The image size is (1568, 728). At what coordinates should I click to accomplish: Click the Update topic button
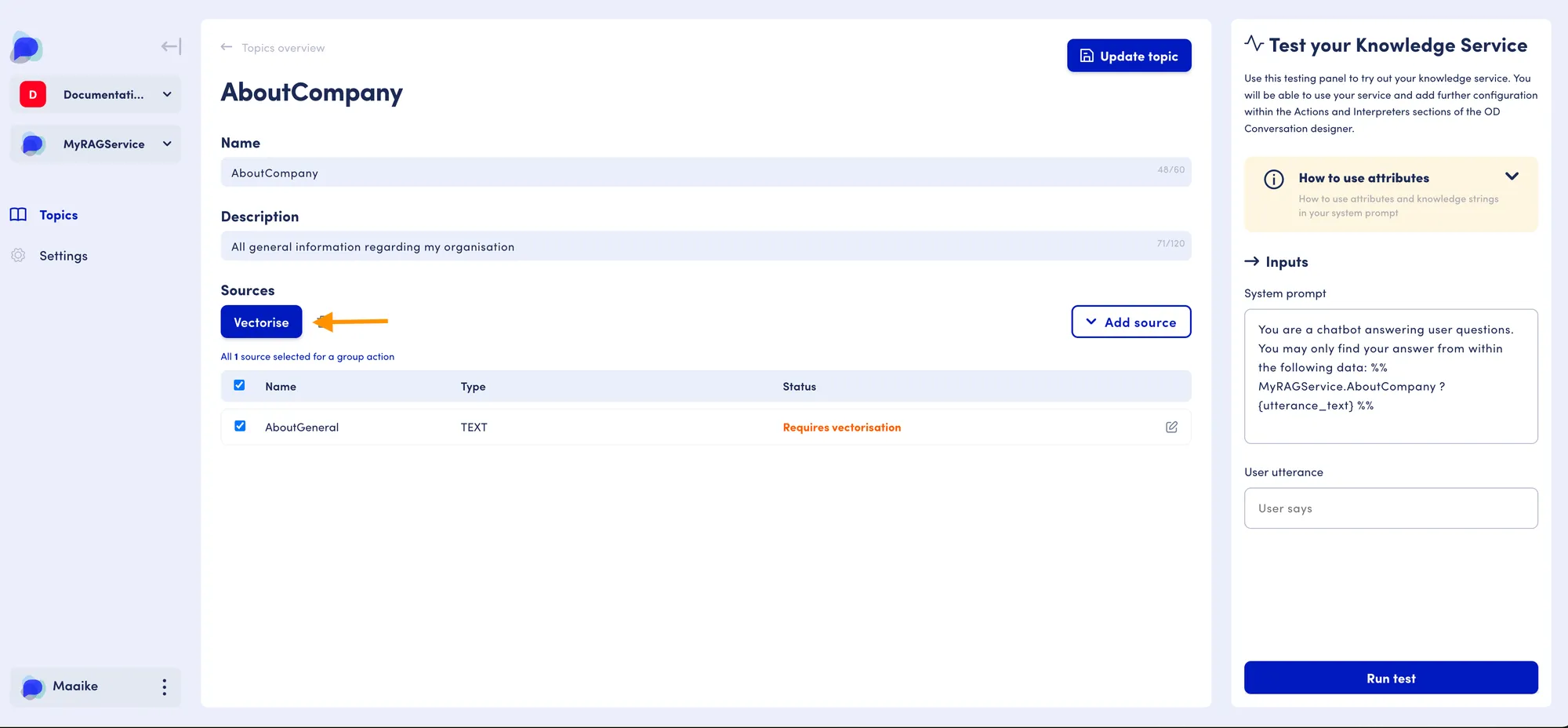click(x=1129, y=56)
